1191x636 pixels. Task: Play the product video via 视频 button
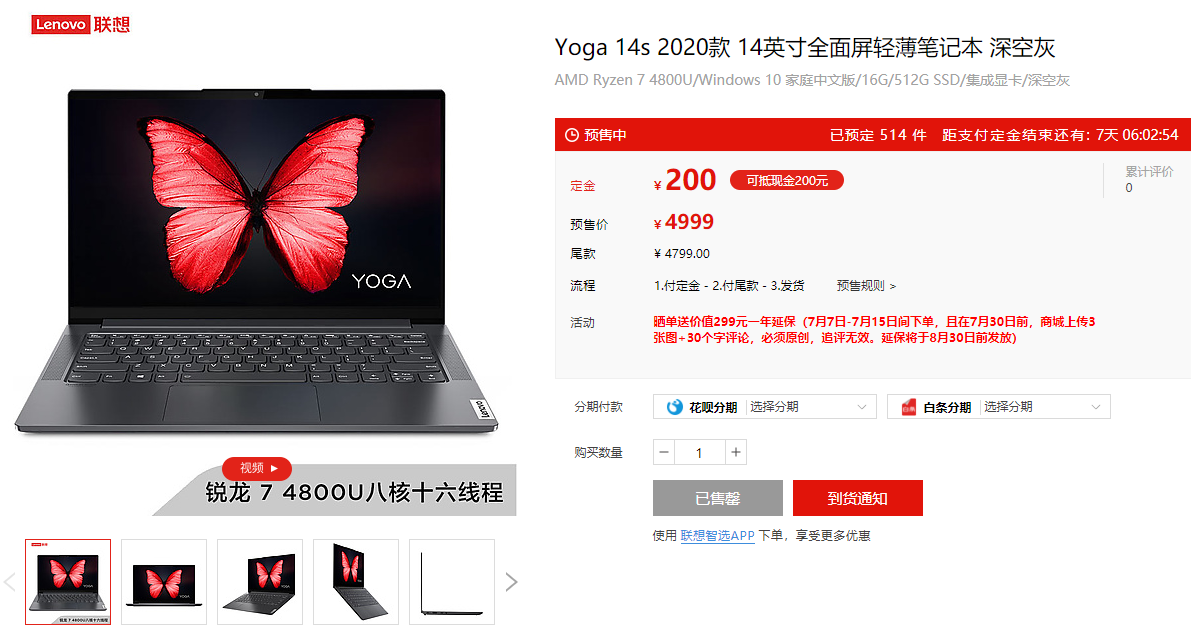click(x=257, y=468)
